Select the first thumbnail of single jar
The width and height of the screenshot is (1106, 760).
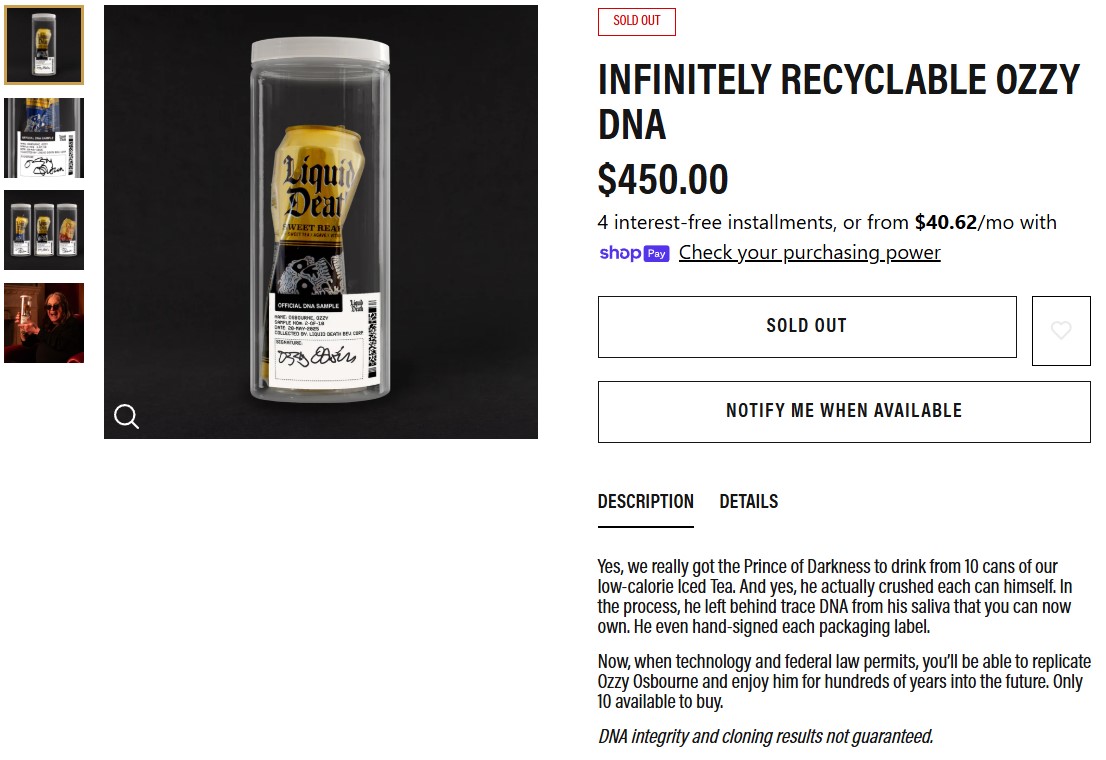pyautogui.click(x=44, y=45)
